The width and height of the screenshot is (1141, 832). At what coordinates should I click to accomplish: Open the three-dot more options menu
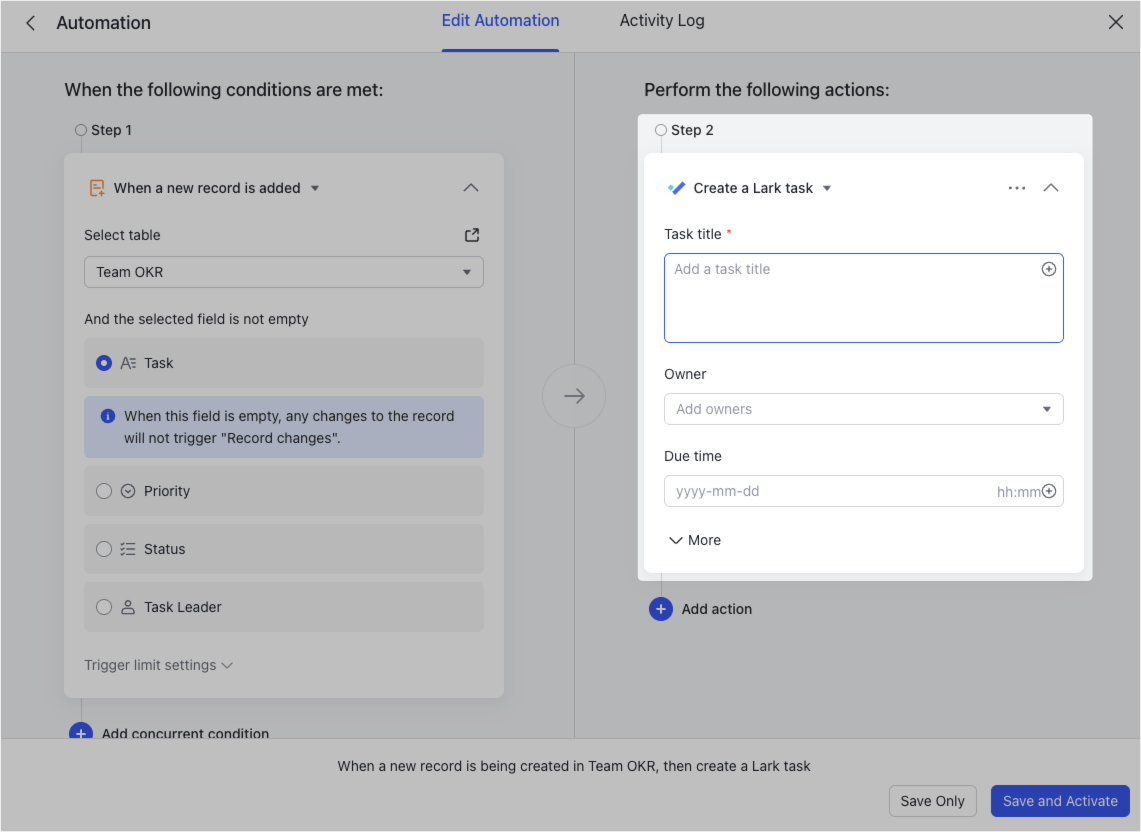click(x=1017, y=188)
